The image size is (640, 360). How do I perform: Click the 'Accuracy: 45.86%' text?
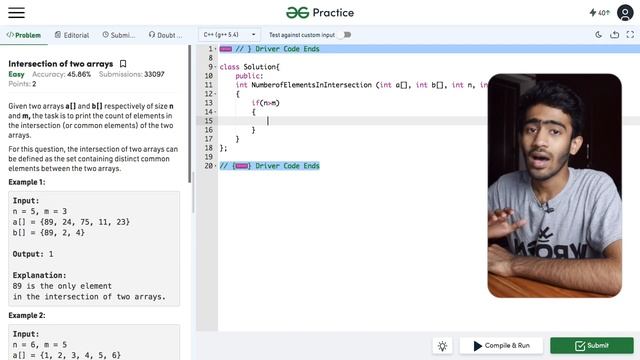61,74
